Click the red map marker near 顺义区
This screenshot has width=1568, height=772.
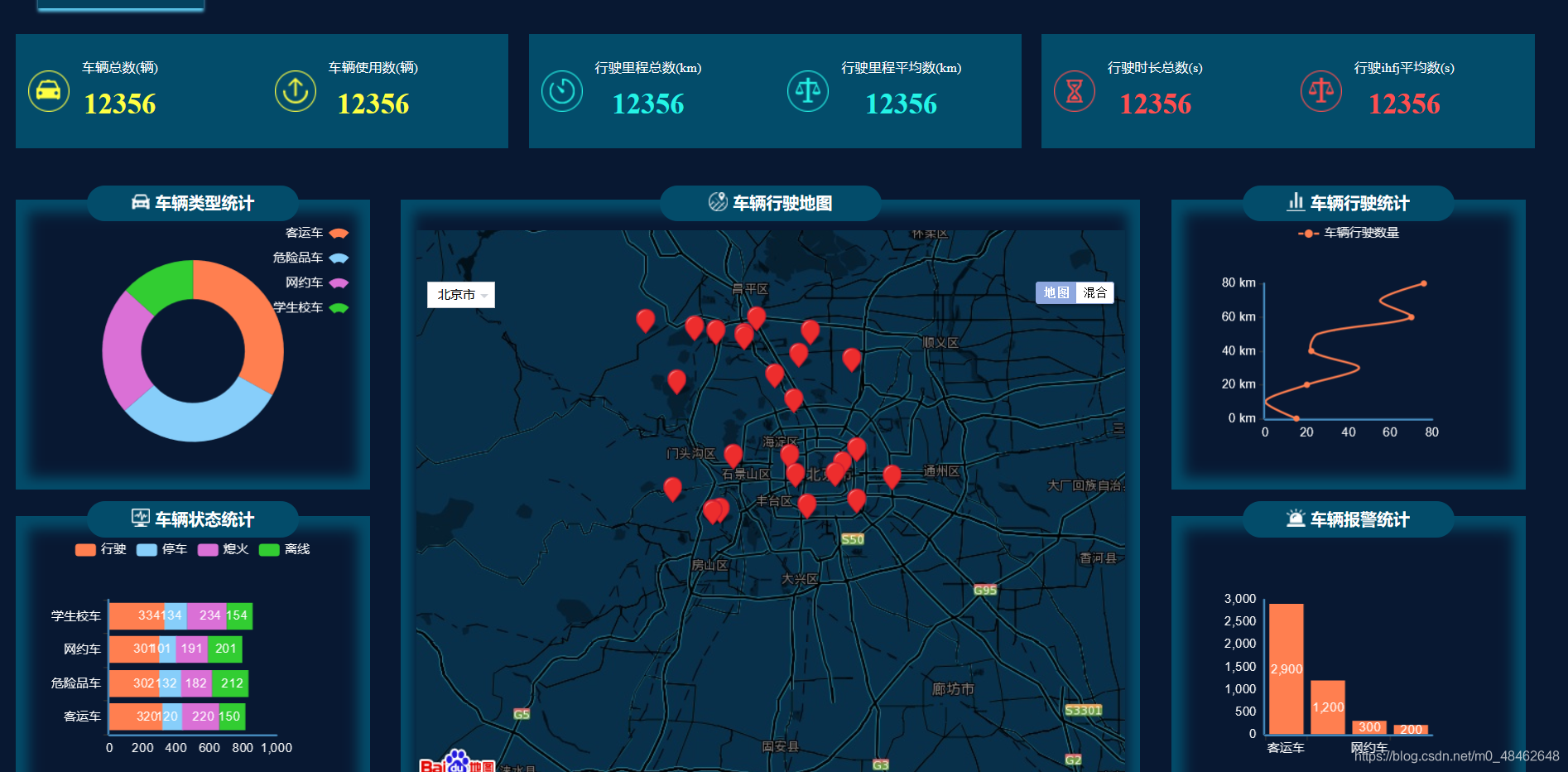click(851, 359)
